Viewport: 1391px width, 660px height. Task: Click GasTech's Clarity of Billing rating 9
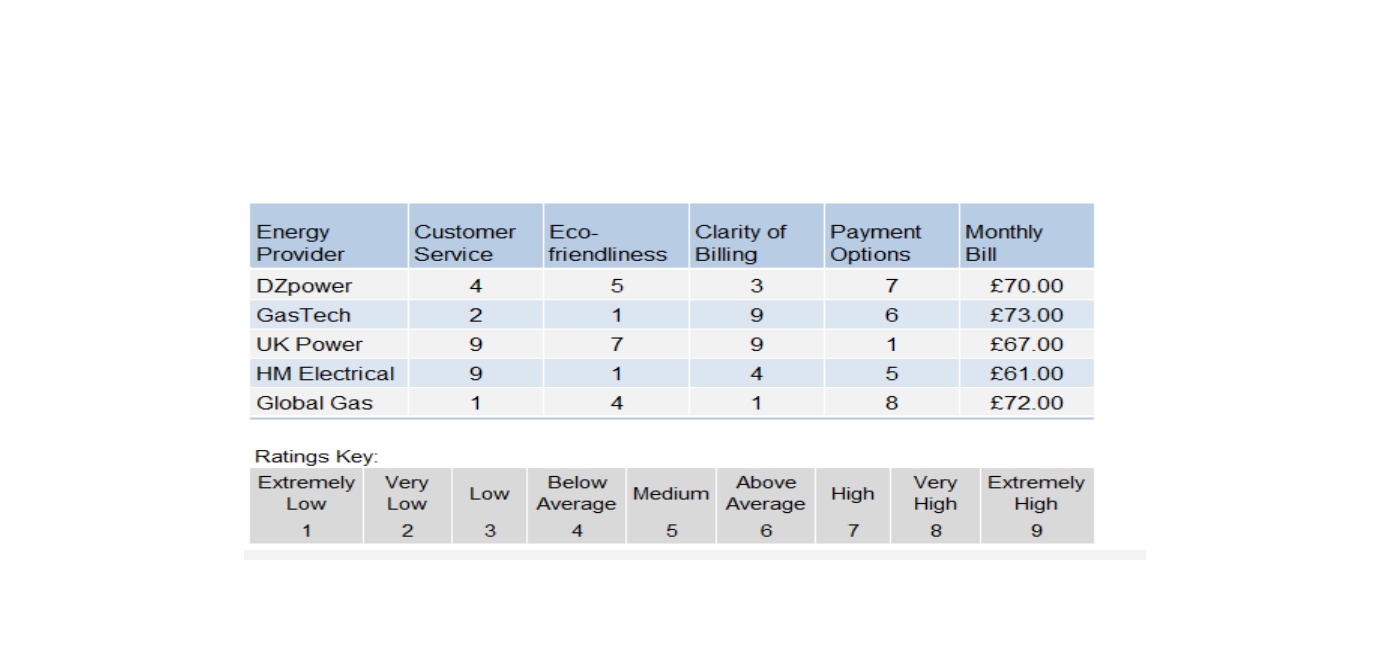pos(757,315)
